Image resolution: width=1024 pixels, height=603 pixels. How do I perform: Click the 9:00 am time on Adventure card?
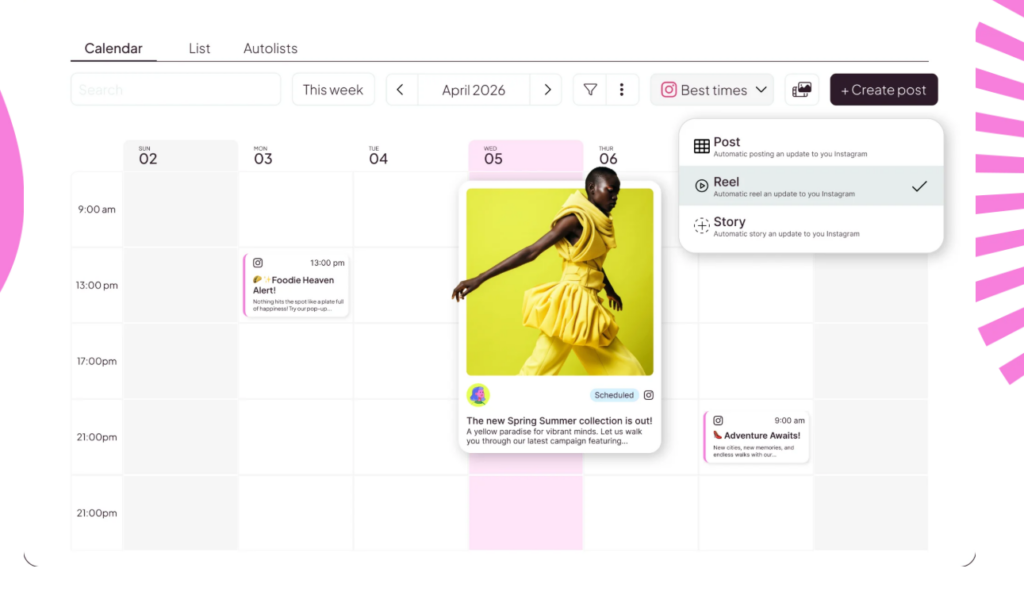(x=790, y=421)
